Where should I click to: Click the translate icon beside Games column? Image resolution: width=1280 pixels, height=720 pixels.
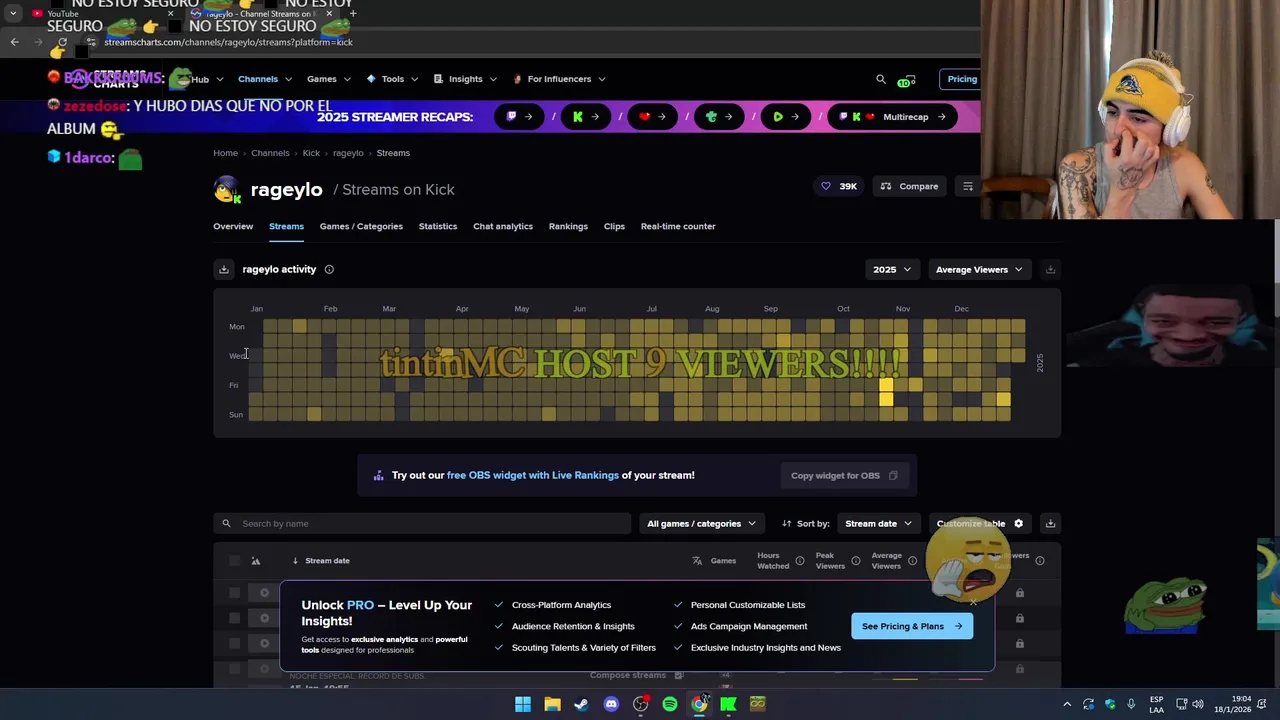pos(697,561)
